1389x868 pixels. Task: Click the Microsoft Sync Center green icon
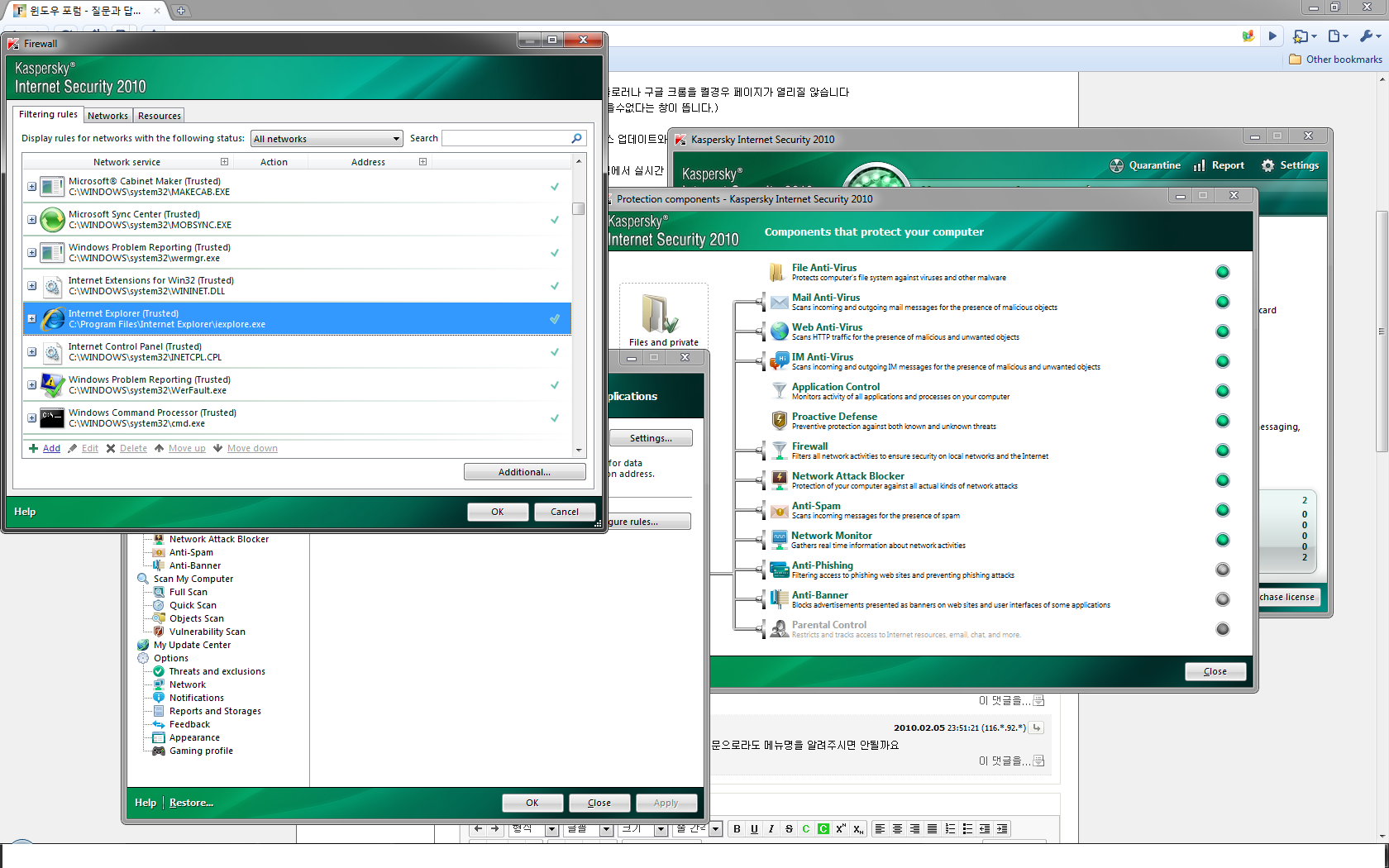(x=52, y=220)
